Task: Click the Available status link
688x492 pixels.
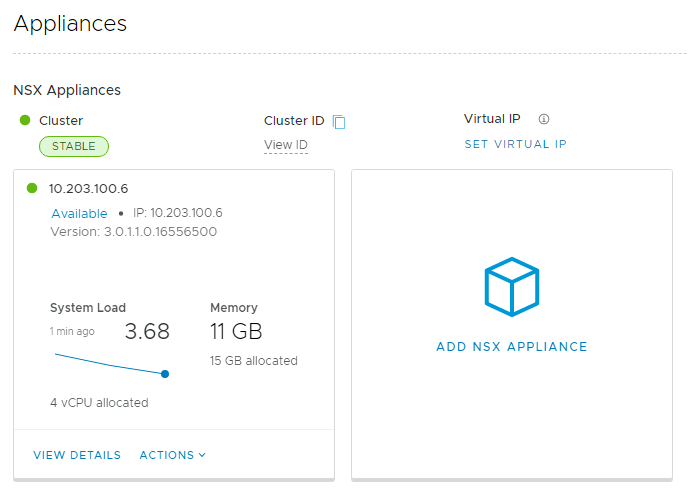Action: [79, 213]
